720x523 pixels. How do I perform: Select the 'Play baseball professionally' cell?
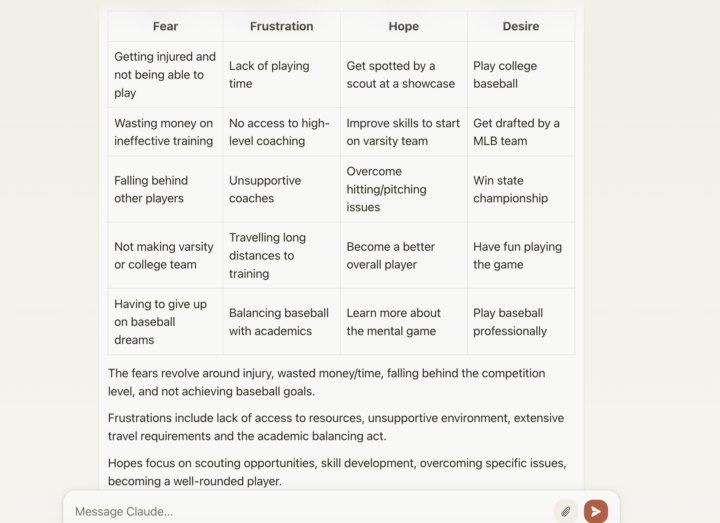(520, 322)
